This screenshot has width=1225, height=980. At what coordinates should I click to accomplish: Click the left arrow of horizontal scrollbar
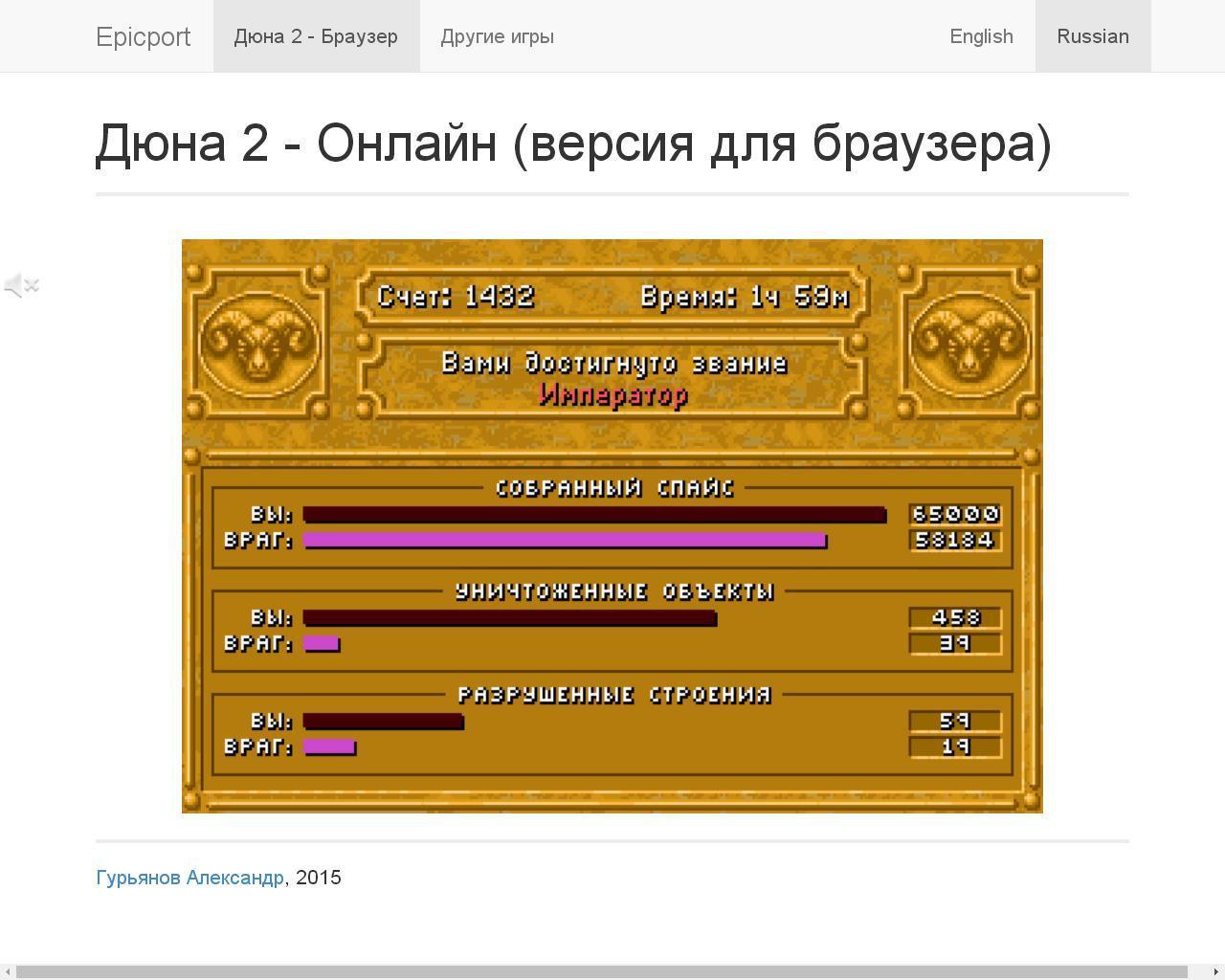pos(8,972)
